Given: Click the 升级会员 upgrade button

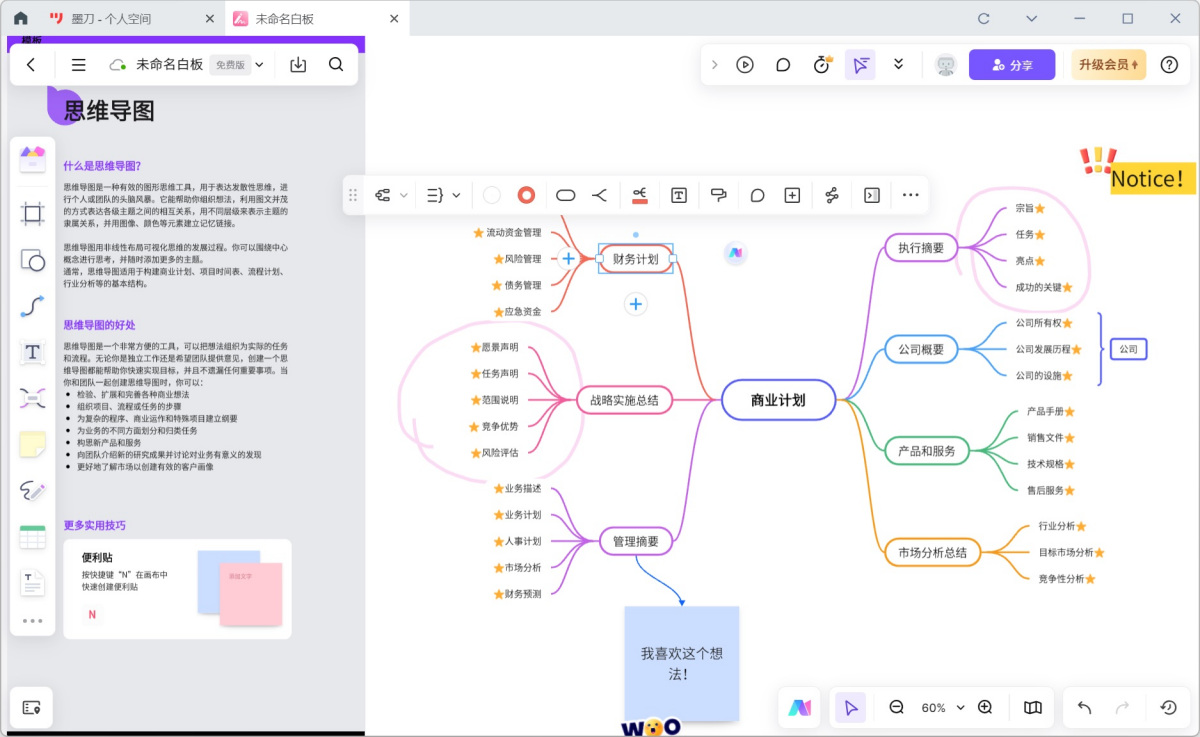Looking at the screenshot, I should click(x=1108, y=65).
